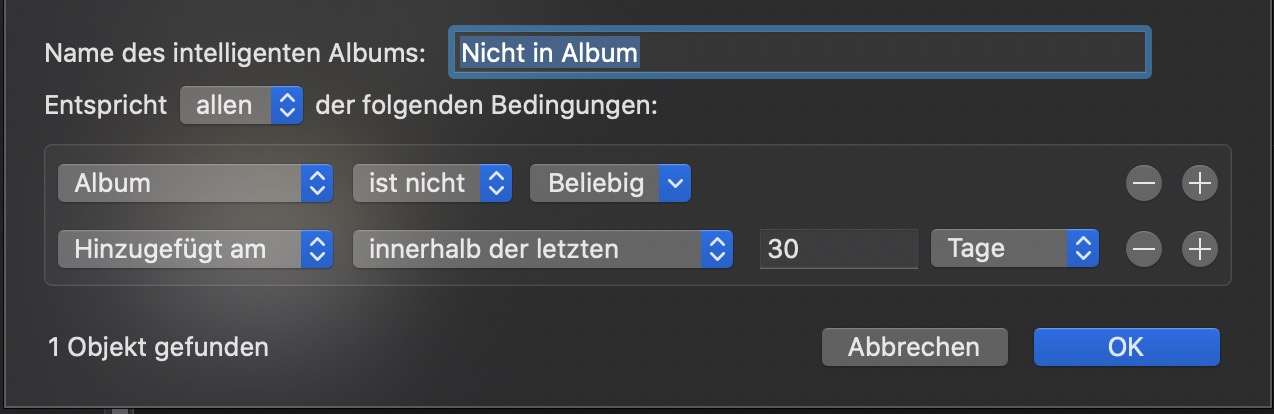Click the Abbrechen button
This screenshot has width=1274, height=414.
pyautogui.click(x=914, y=347)
